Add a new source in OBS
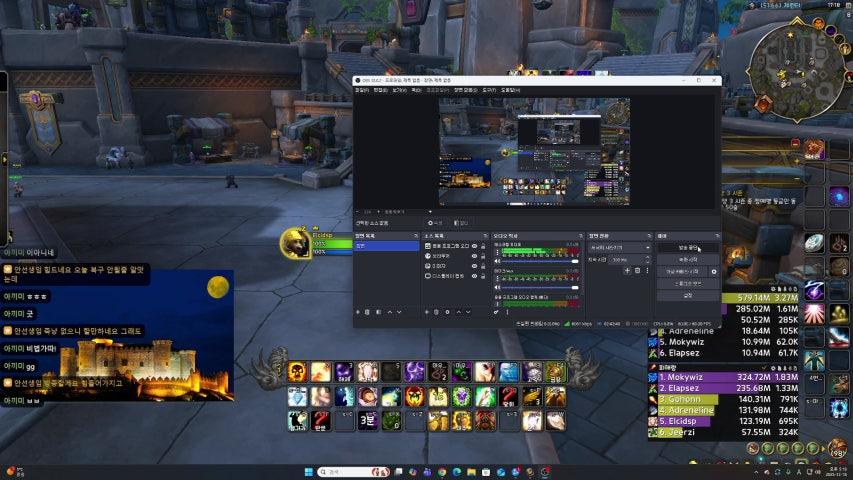Screen dimensions: 853x480 tap(426, 312)
